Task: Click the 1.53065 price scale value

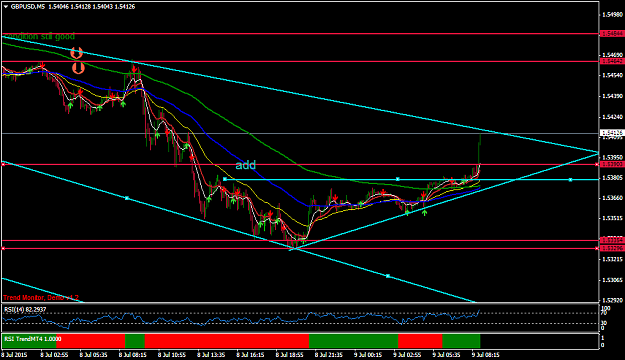Action: click(613, 280)
